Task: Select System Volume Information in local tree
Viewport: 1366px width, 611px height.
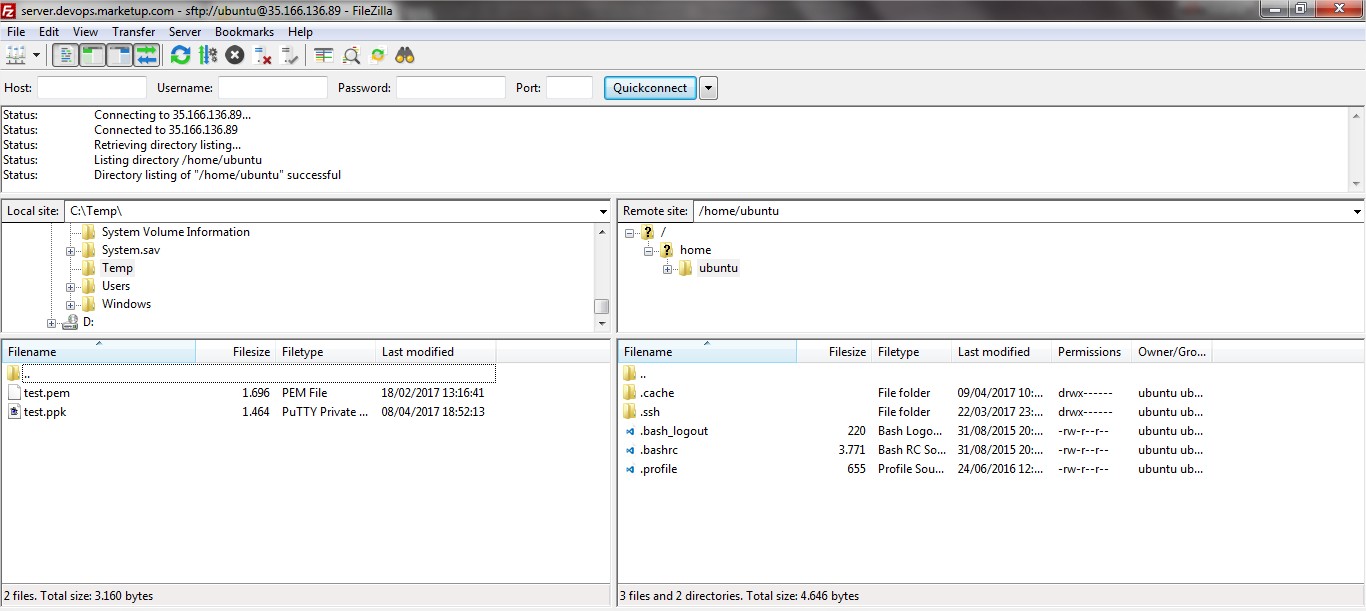Action: click(176, 232)
